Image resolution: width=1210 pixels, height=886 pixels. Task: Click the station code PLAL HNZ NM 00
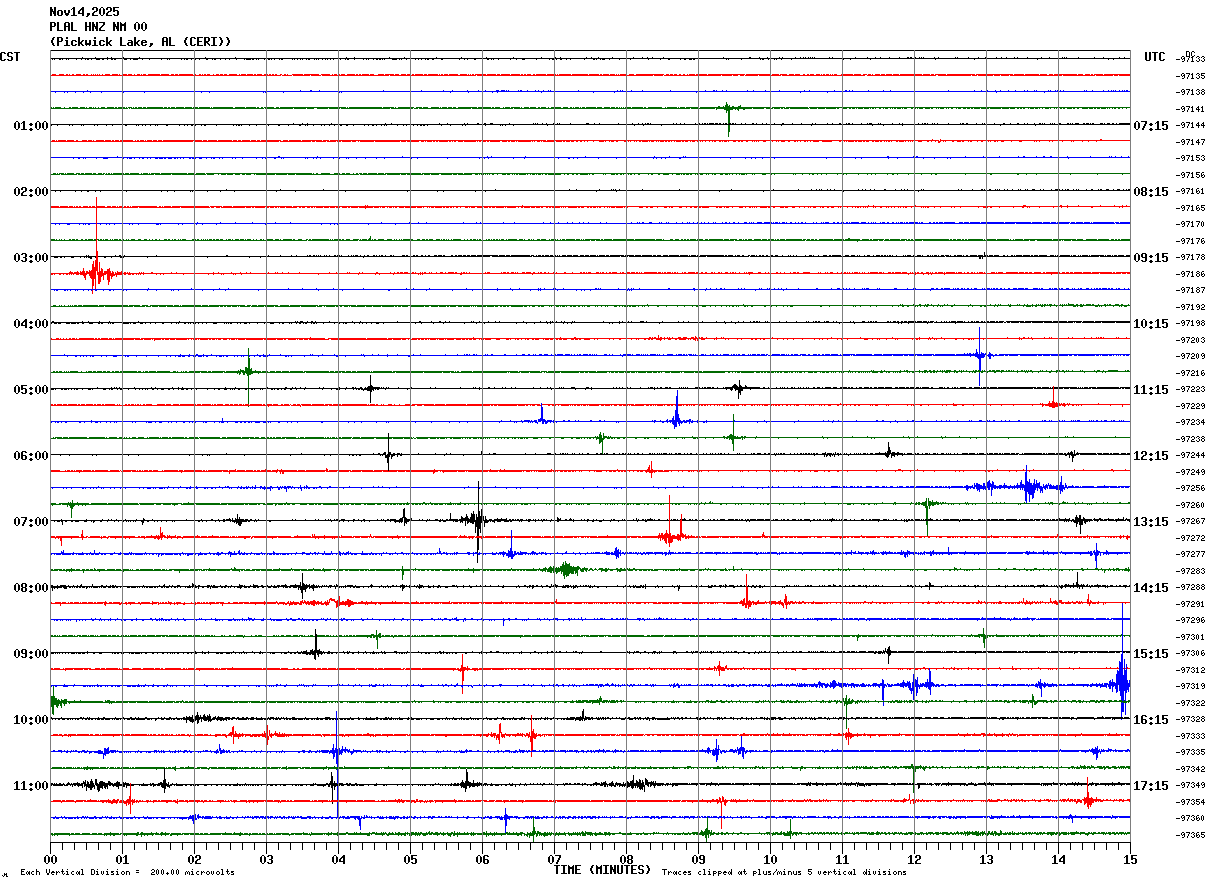[98, 26]
